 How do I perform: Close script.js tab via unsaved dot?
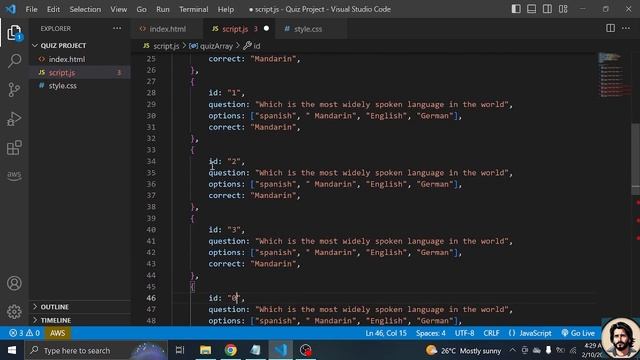[x=266, y=29]
